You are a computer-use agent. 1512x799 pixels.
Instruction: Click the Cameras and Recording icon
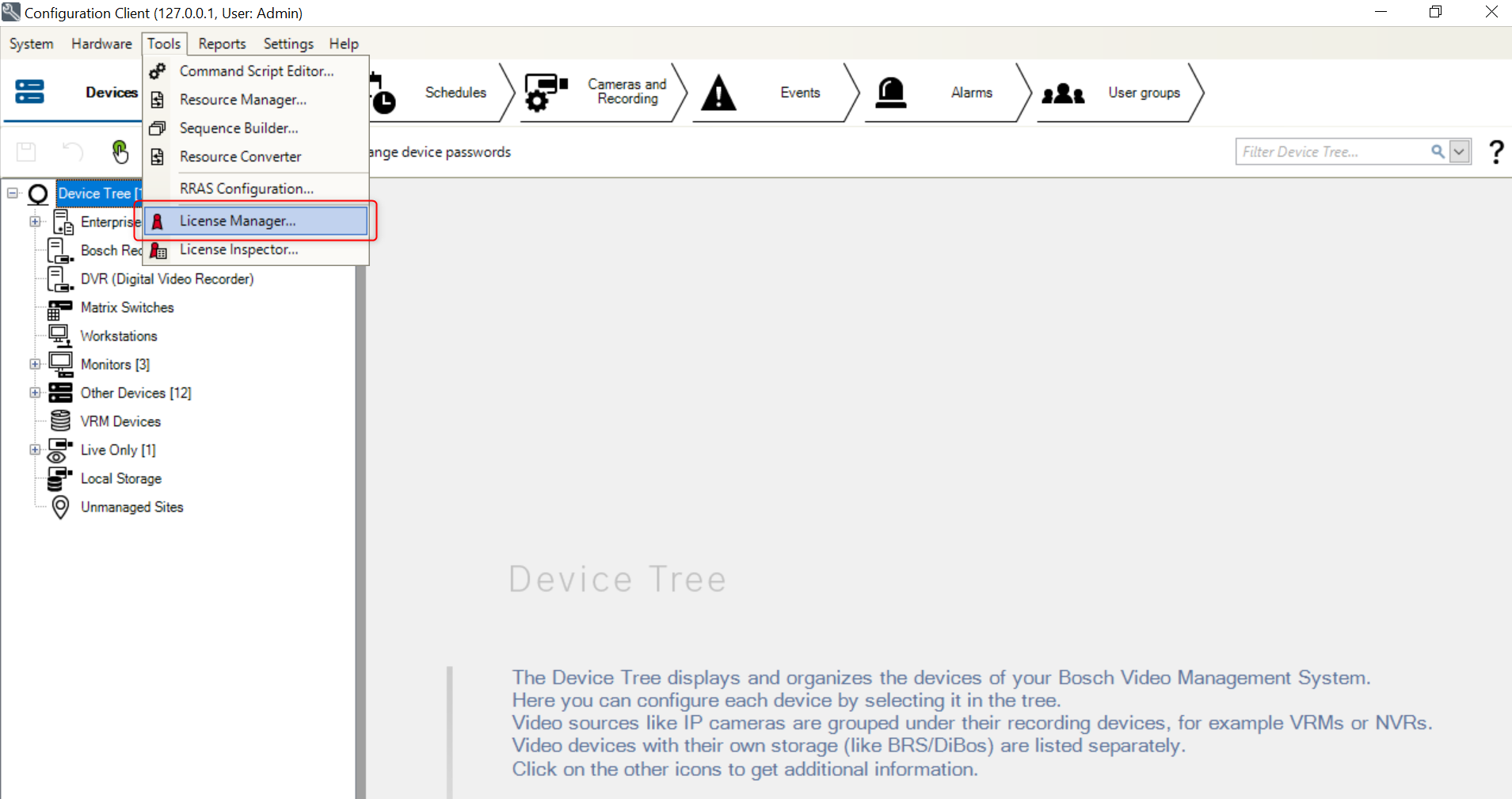547,93
